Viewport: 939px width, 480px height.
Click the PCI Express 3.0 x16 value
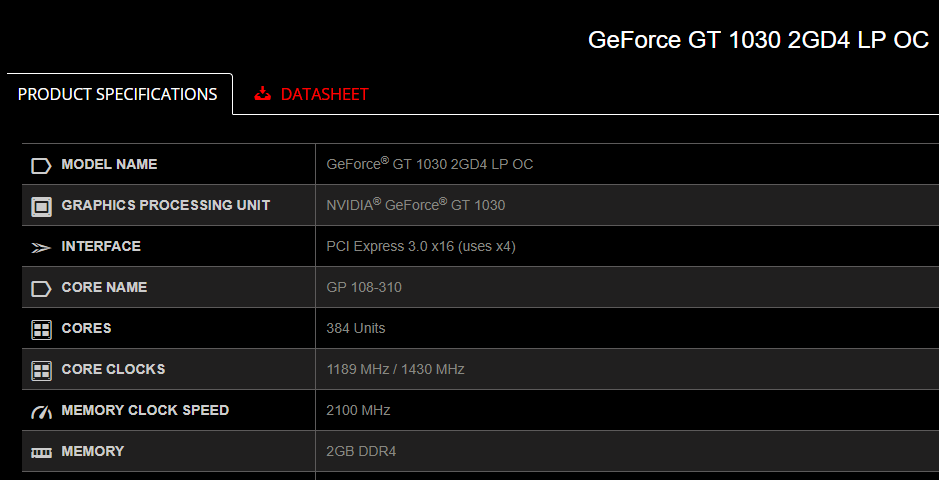click(x=421, y=246)
